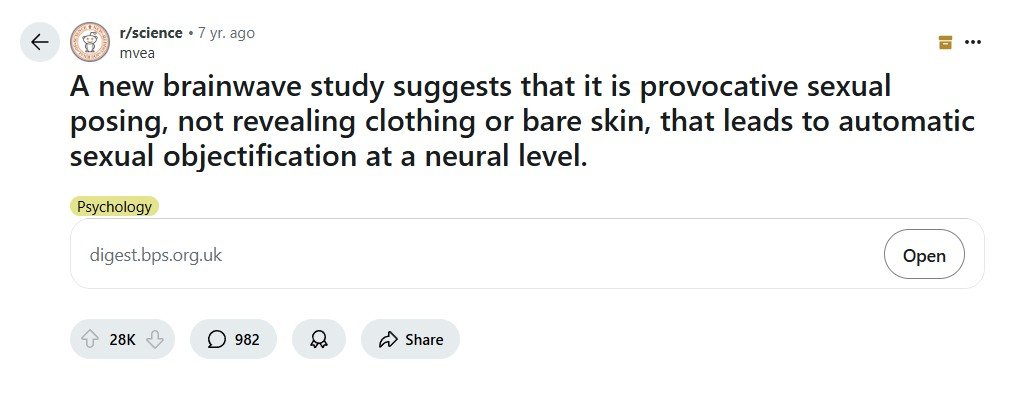Screen dimensions: 1013x395
Task: Click the brainwave study post title
Action: (522, 122)
